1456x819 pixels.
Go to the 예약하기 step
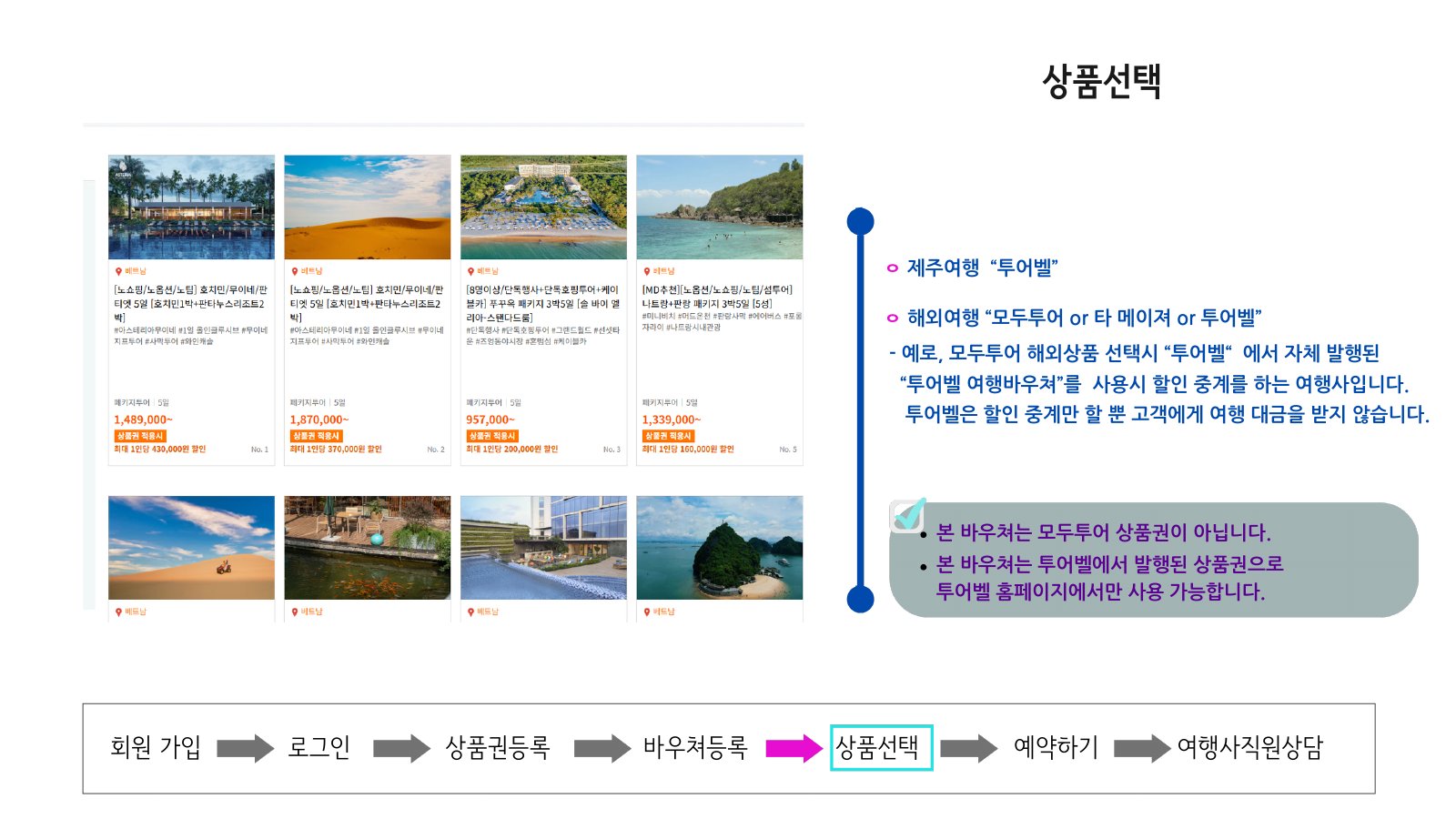pos(1056,747)
